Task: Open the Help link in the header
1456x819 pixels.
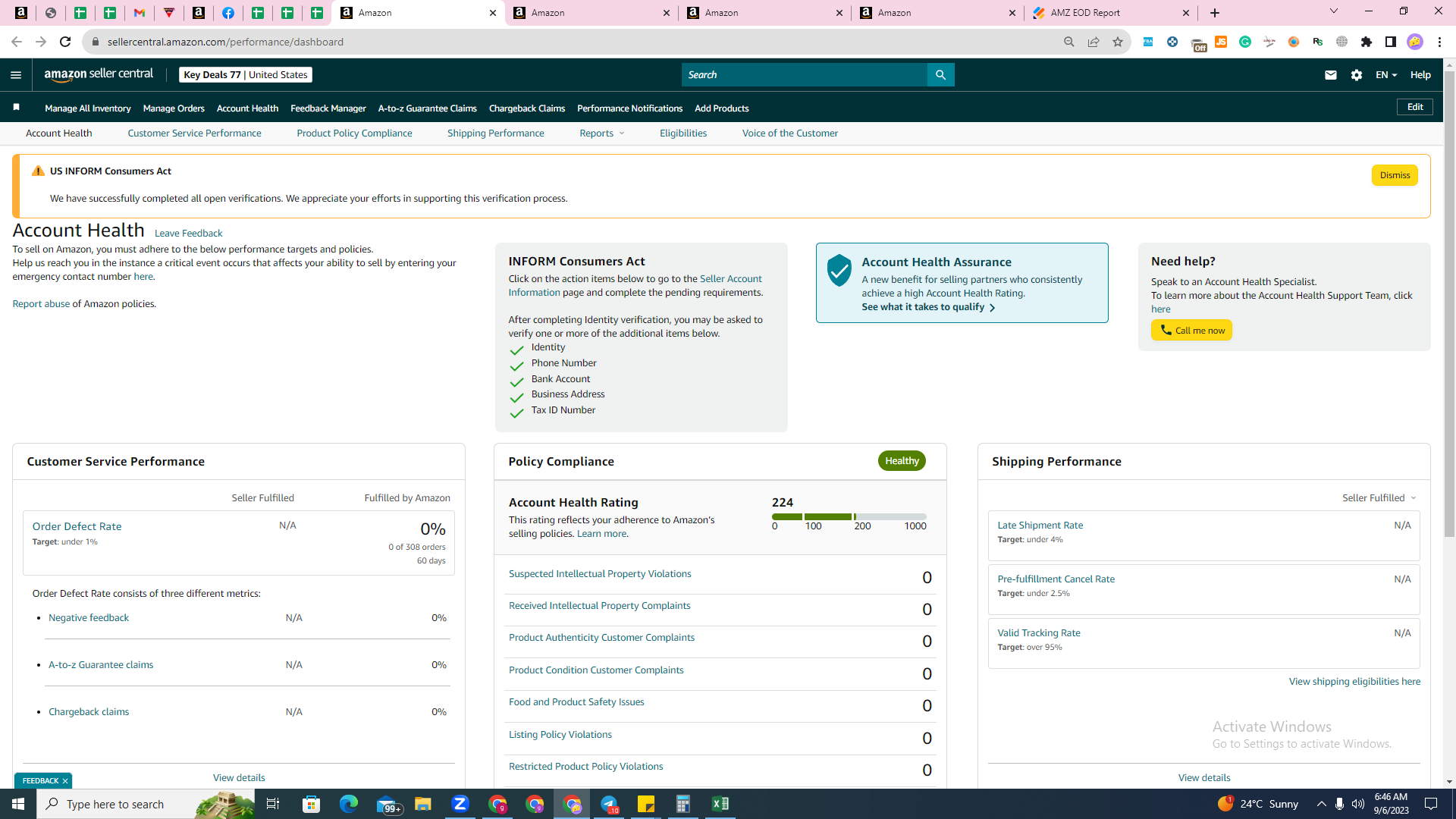Action: pos(1420,75)
